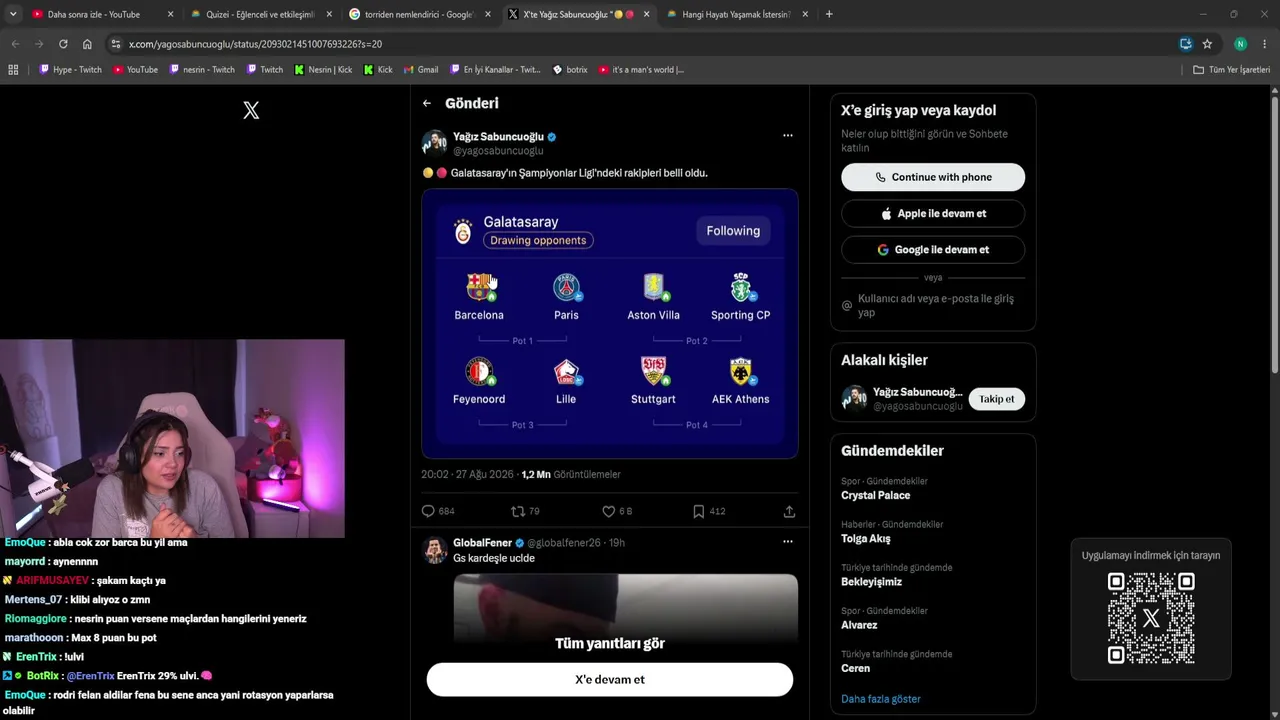Click the Aston Villa club crest

click(654, 287)
